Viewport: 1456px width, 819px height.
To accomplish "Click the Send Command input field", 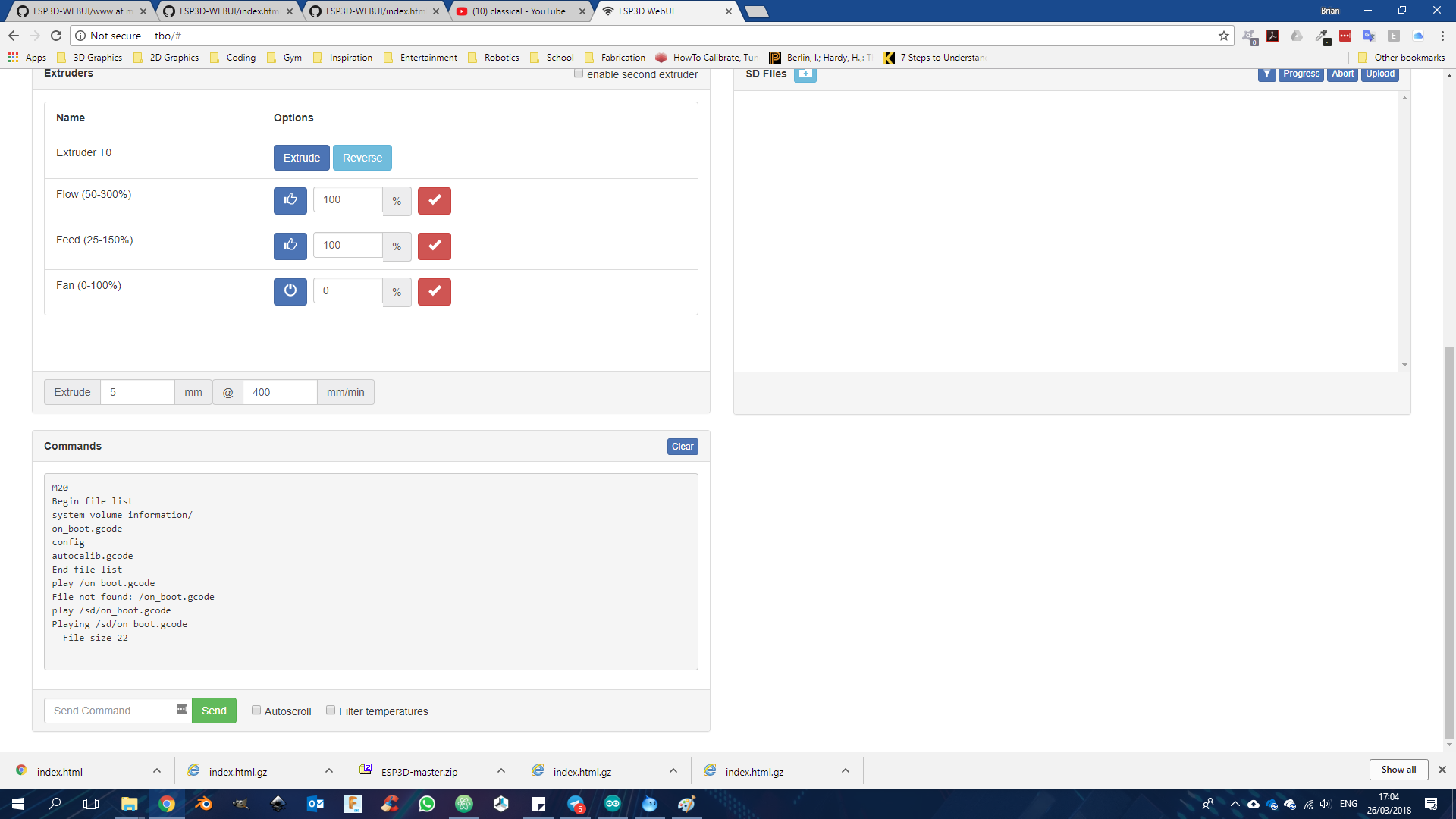I will (111, 711).
